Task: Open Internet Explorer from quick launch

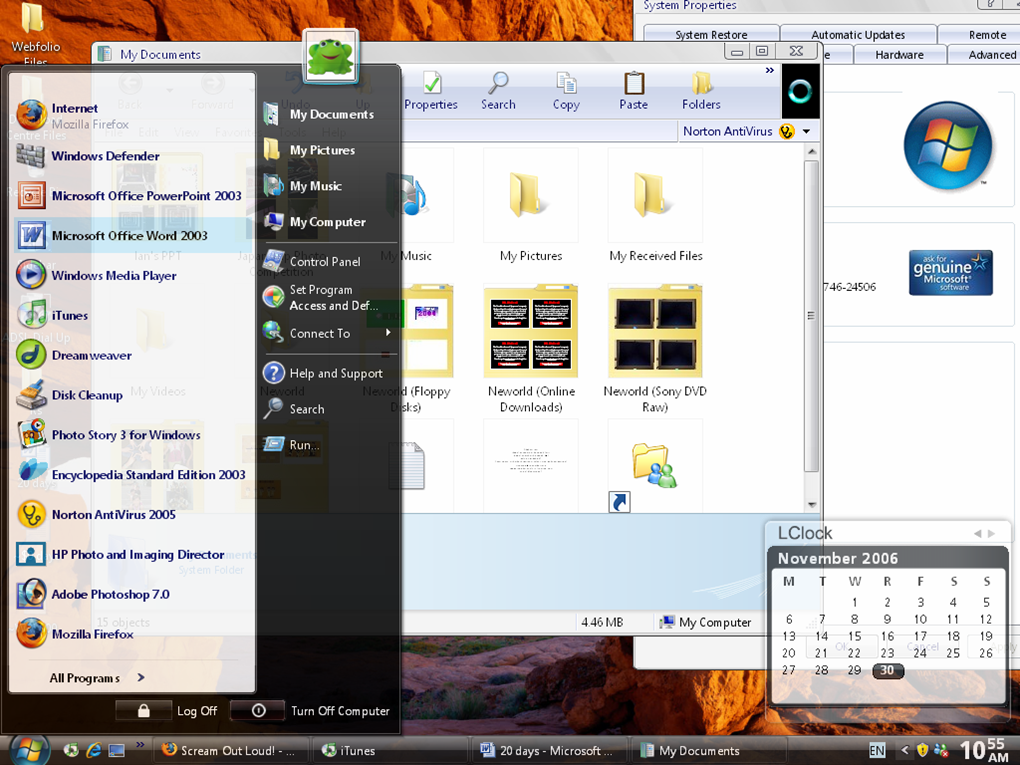Action: (x=94, y=750)
